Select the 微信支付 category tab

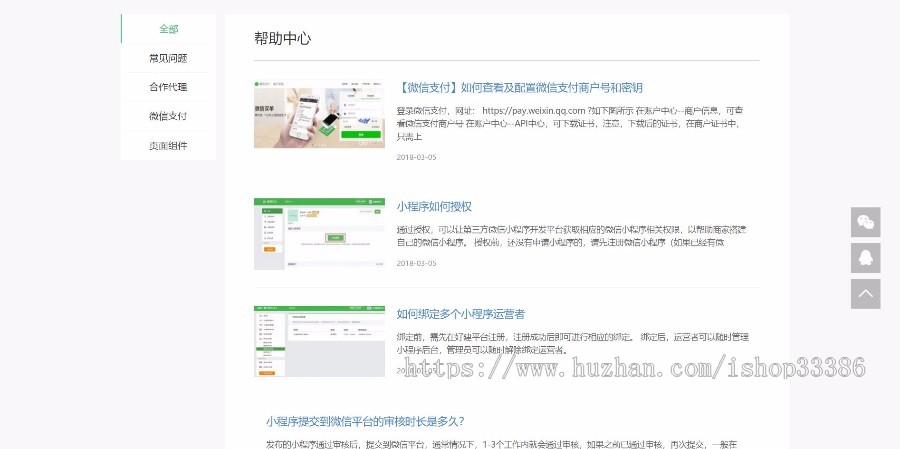tap(169, 116)
